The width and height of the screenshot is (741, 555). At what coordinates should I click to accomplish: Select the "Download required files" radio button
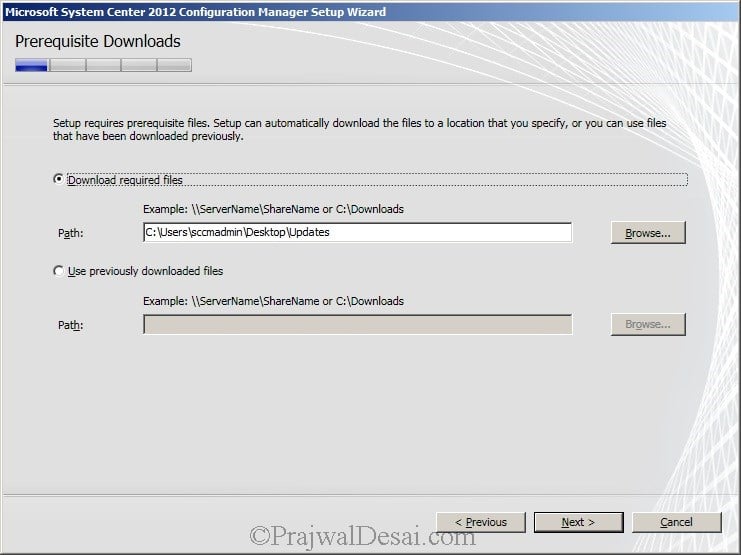pos(58,180)
